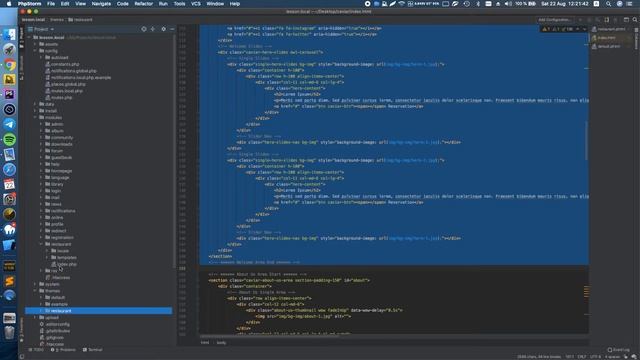Screen dimensions: 640x360
Task: Open the Structure vertical tool window tab
Action: click(x=22, y=67)
